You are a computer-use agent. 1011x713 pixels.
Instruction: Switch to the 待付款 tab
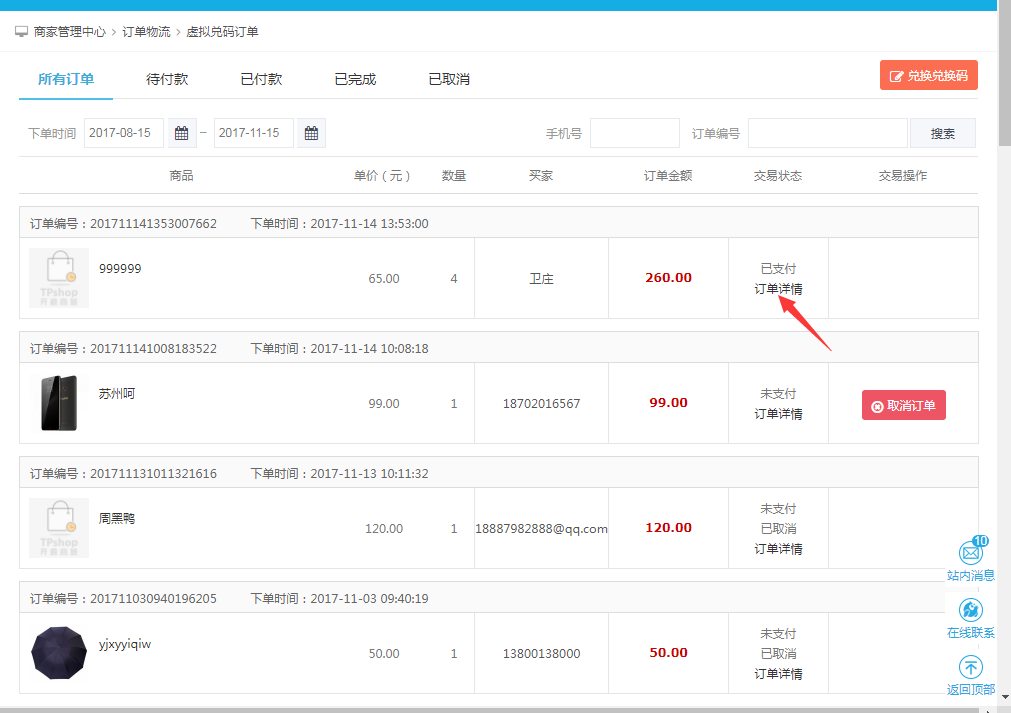167,79
